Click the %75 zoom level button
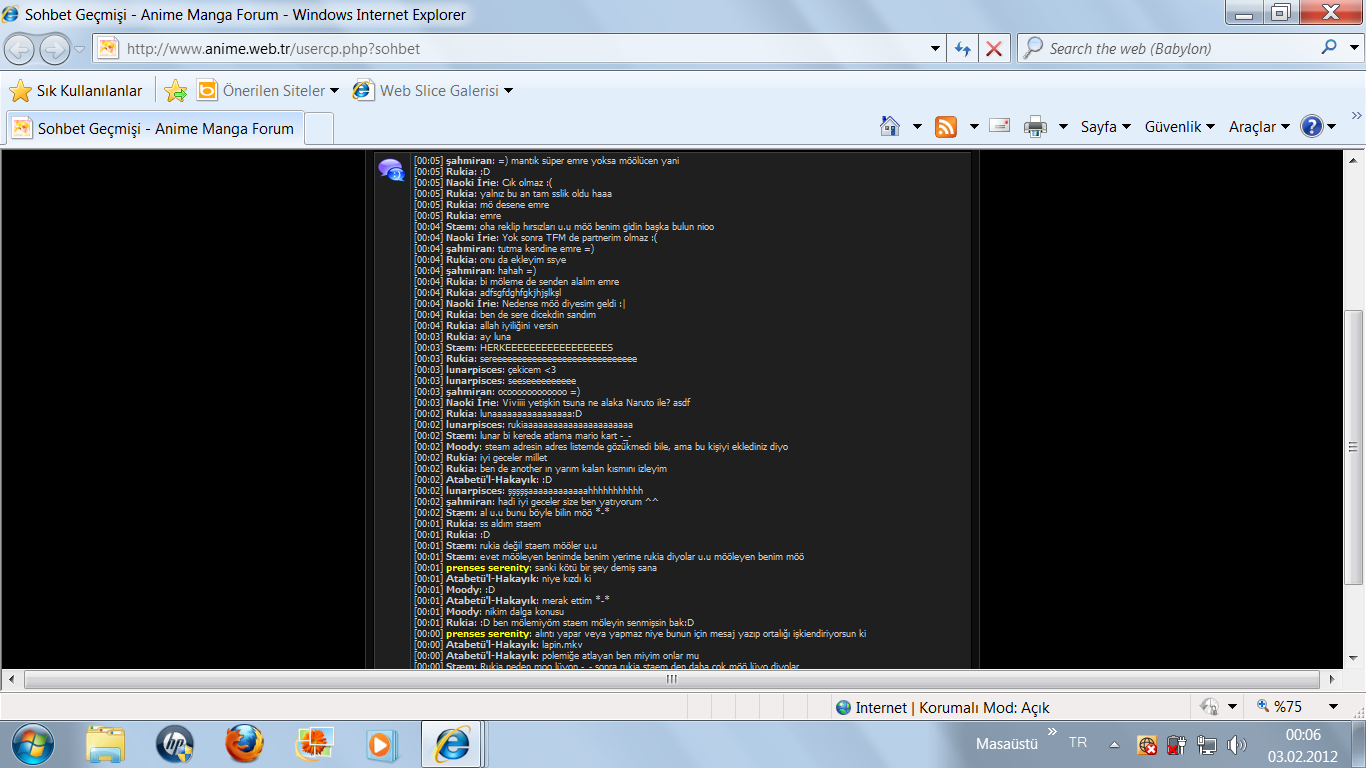This screenshot has height=768, width=1366. coord(1281,707)
